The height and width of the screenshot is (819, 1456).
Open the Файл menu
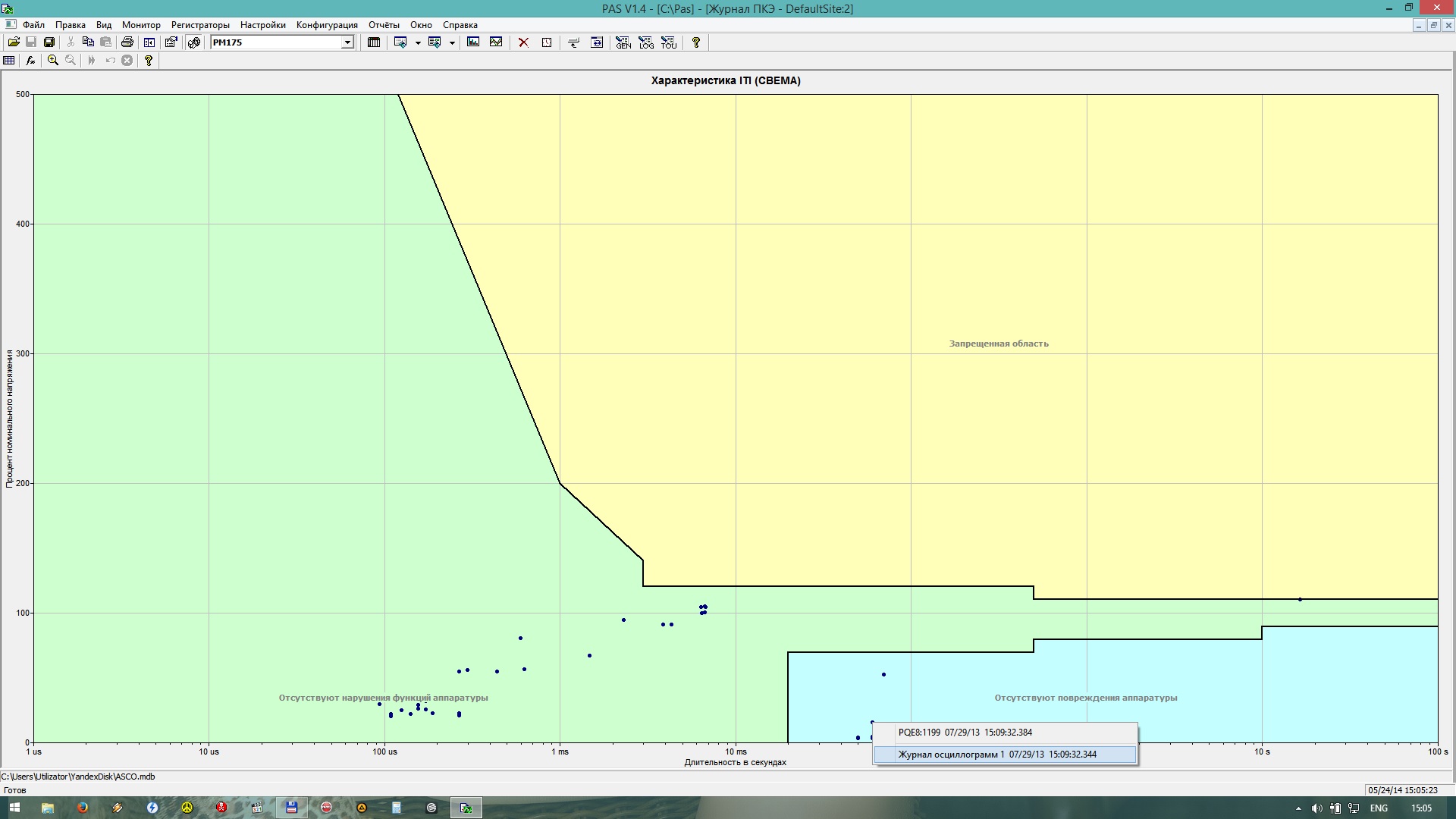33,25
